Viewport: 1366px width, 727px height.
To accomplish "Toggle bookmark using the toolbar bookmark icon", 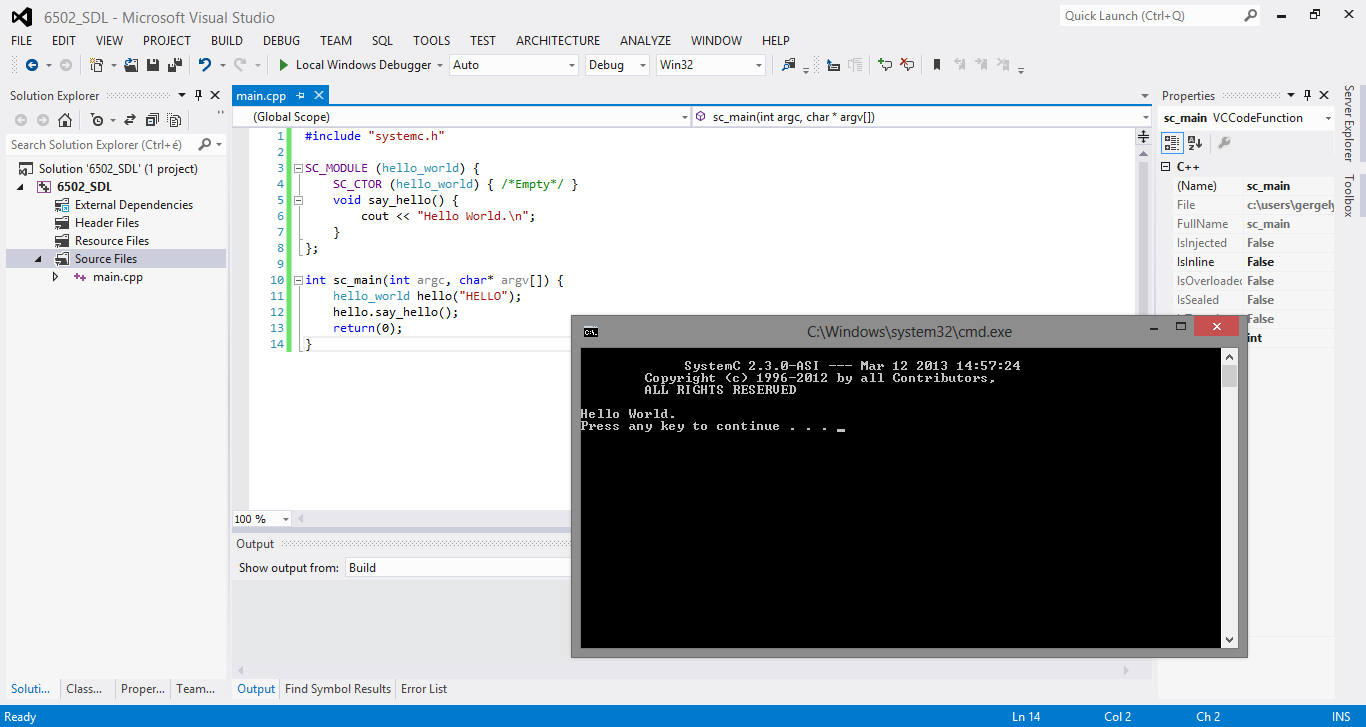I will (x=937, y=65).
